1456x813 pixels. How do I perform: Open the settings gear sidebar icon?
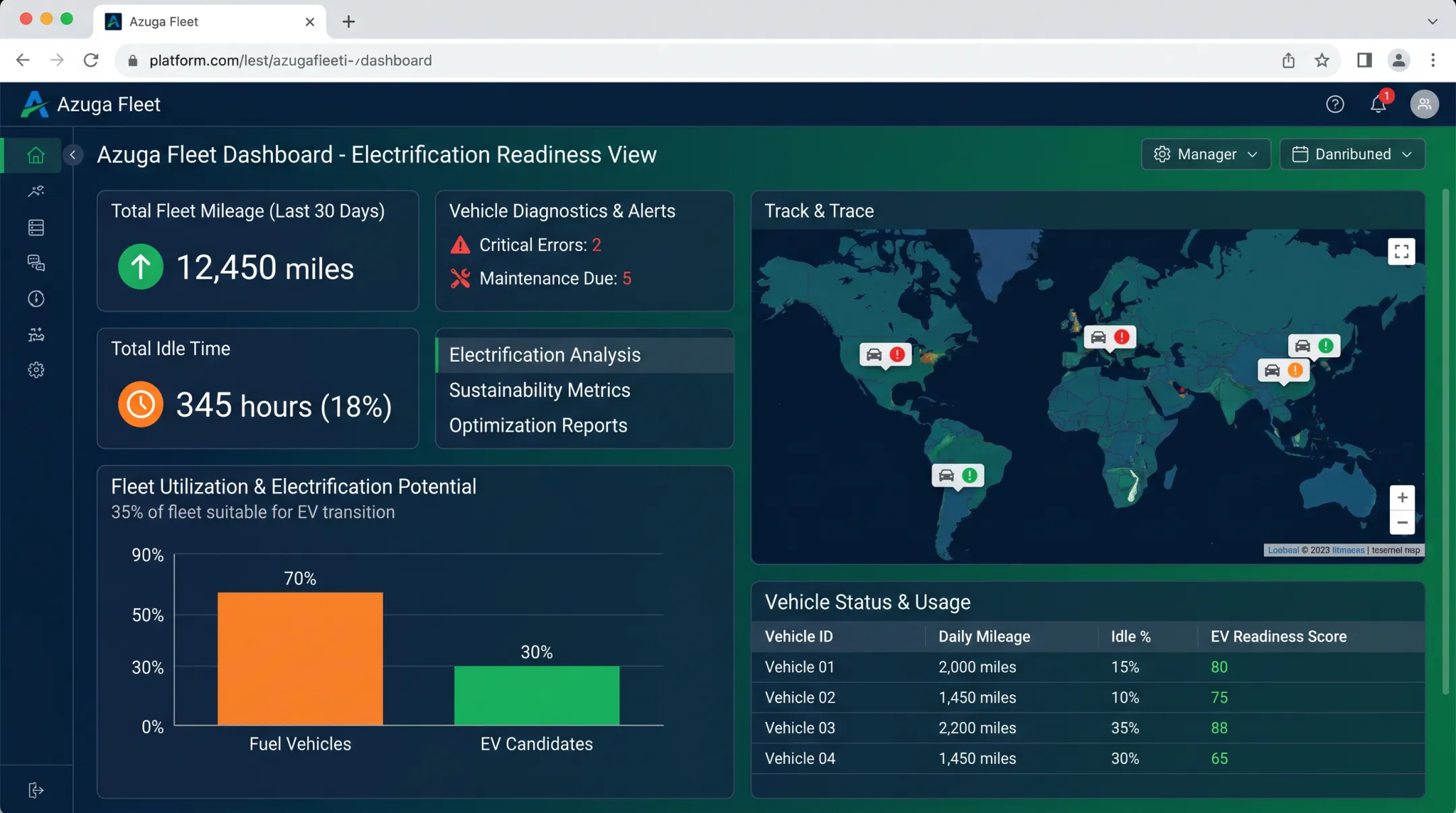tap(36, 370)
